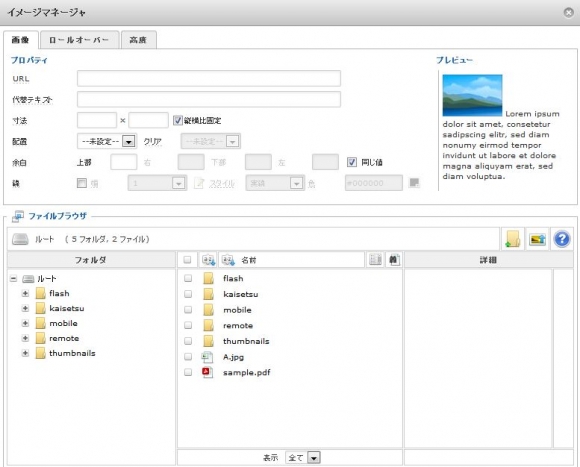Click the details view toggle icon
Viewport: 580px width, 467px height.
tap(375, 260)
